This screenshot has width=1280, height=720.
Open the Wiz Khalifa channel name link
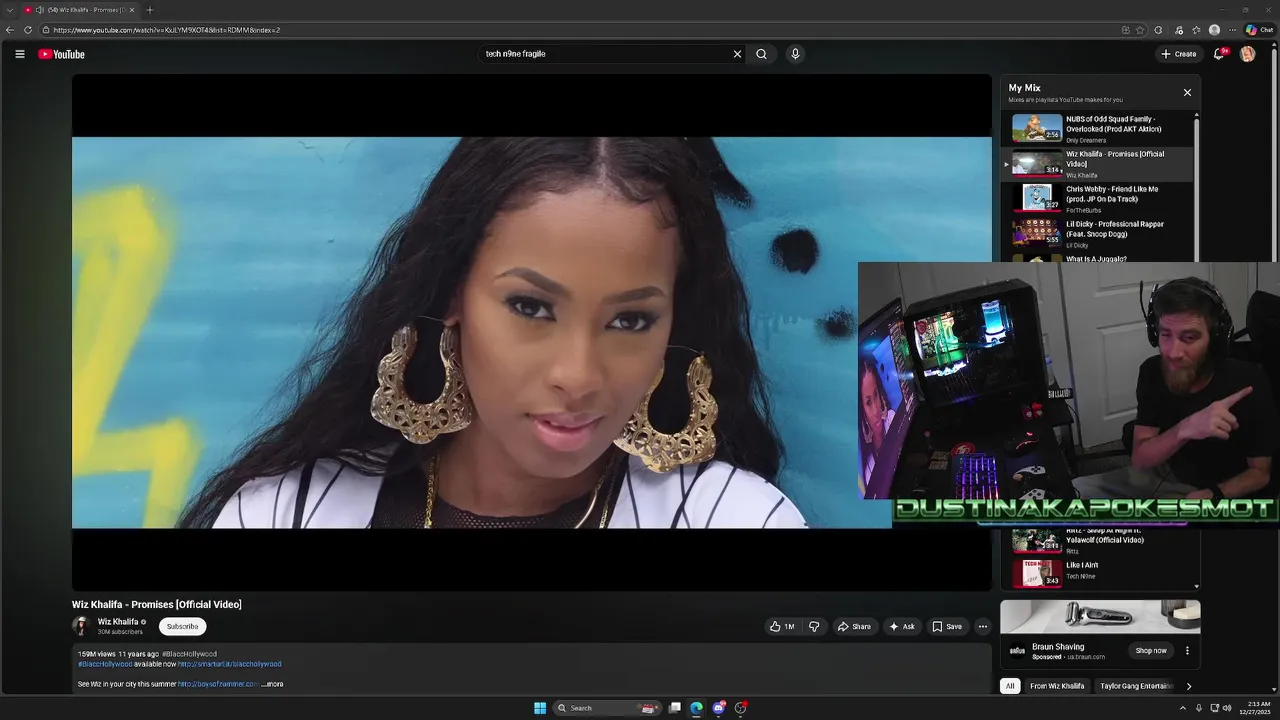(118, 622)
